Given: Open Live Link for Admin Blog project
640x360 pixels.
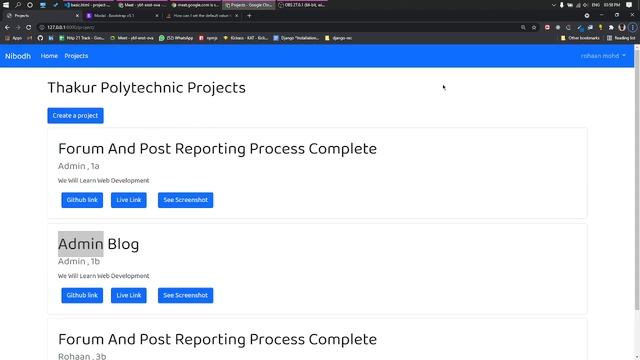Looking at the screenshot, I should click(129, 296).
